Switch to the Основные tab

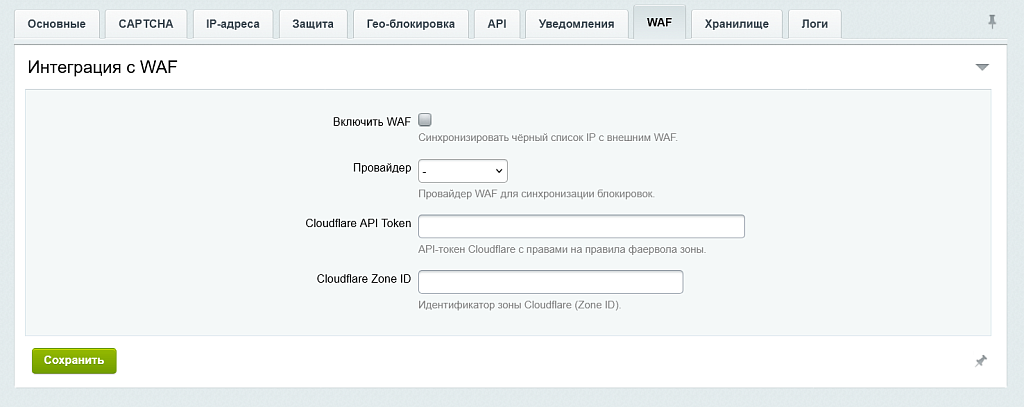pos(57,24)
